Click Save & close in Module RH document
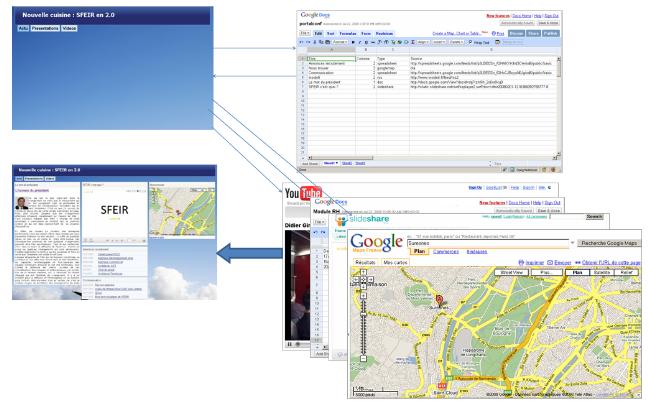Viewport: 648px width, 406px height. (549, 210)
